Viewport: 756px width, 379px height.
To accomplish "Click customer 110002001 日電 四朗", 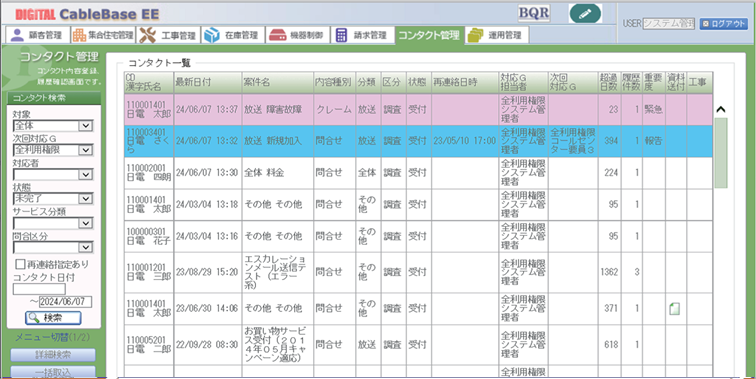I will click(x=148, y=173).
